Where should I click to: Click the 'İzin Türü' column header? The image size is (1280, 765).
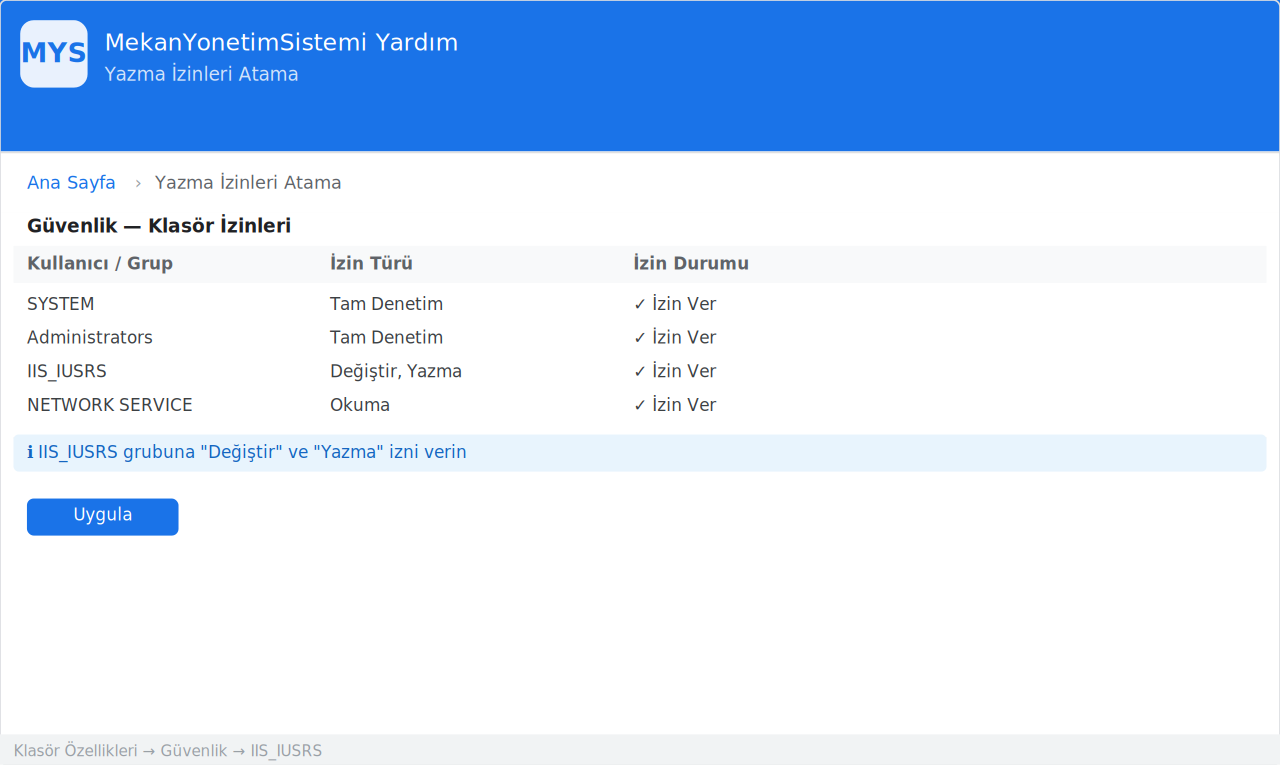tap(371, 264)
